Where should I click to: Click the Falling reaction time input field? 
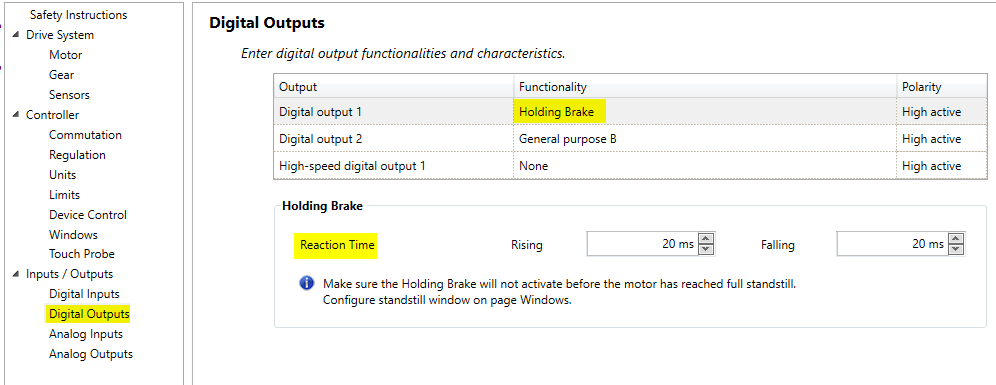(x=892, y=244)
